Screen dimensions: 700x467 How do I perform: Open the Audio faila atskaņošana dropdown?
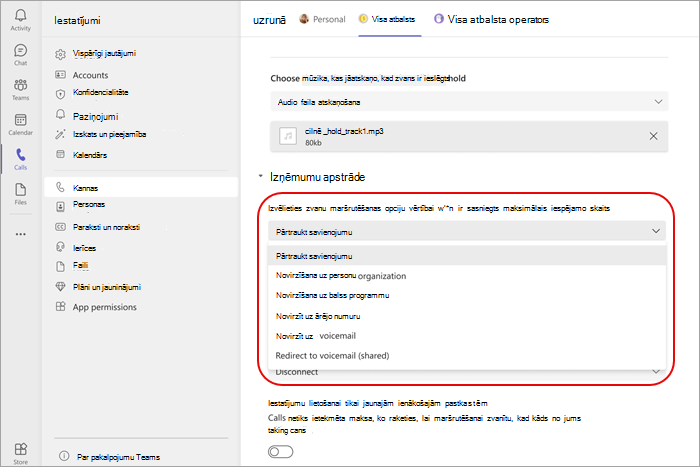pos(469,102)
